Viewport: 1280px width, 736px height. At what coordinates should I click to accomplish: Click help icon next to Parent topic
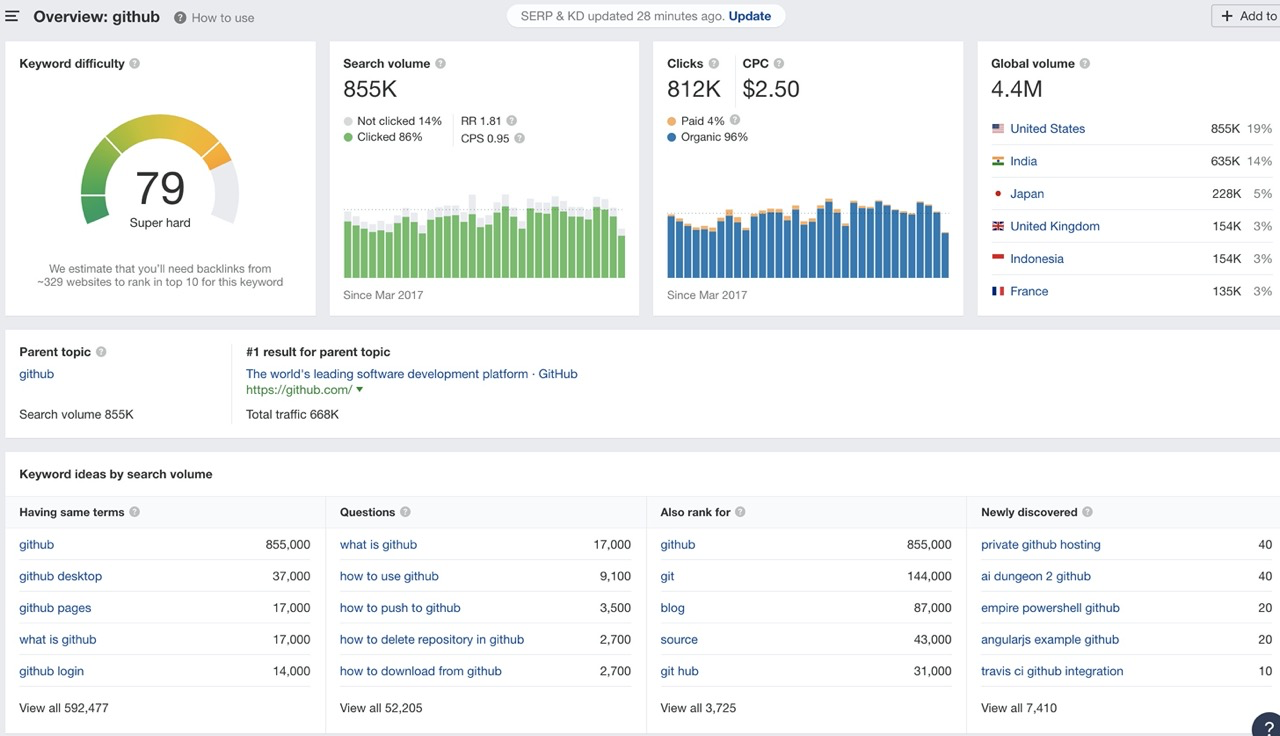click(101, 352)
